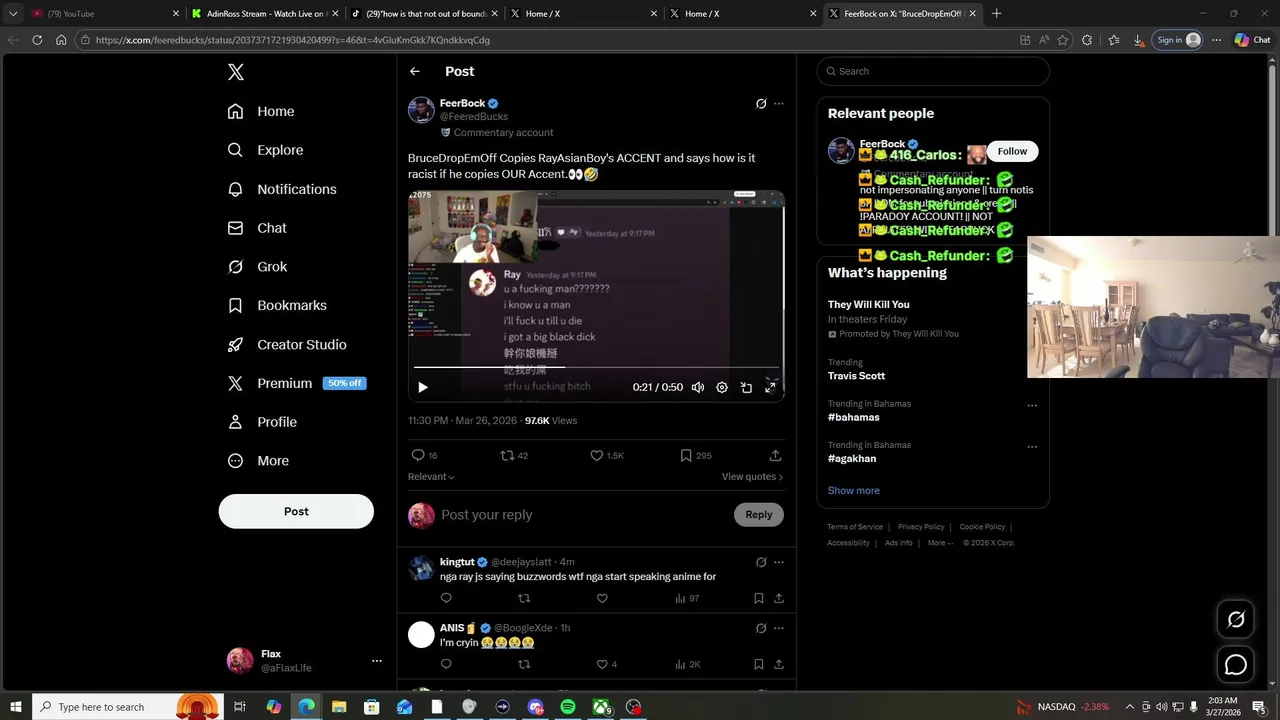
Task: Open more options on kingtut's reply
Action: click(x=779, y=562)
